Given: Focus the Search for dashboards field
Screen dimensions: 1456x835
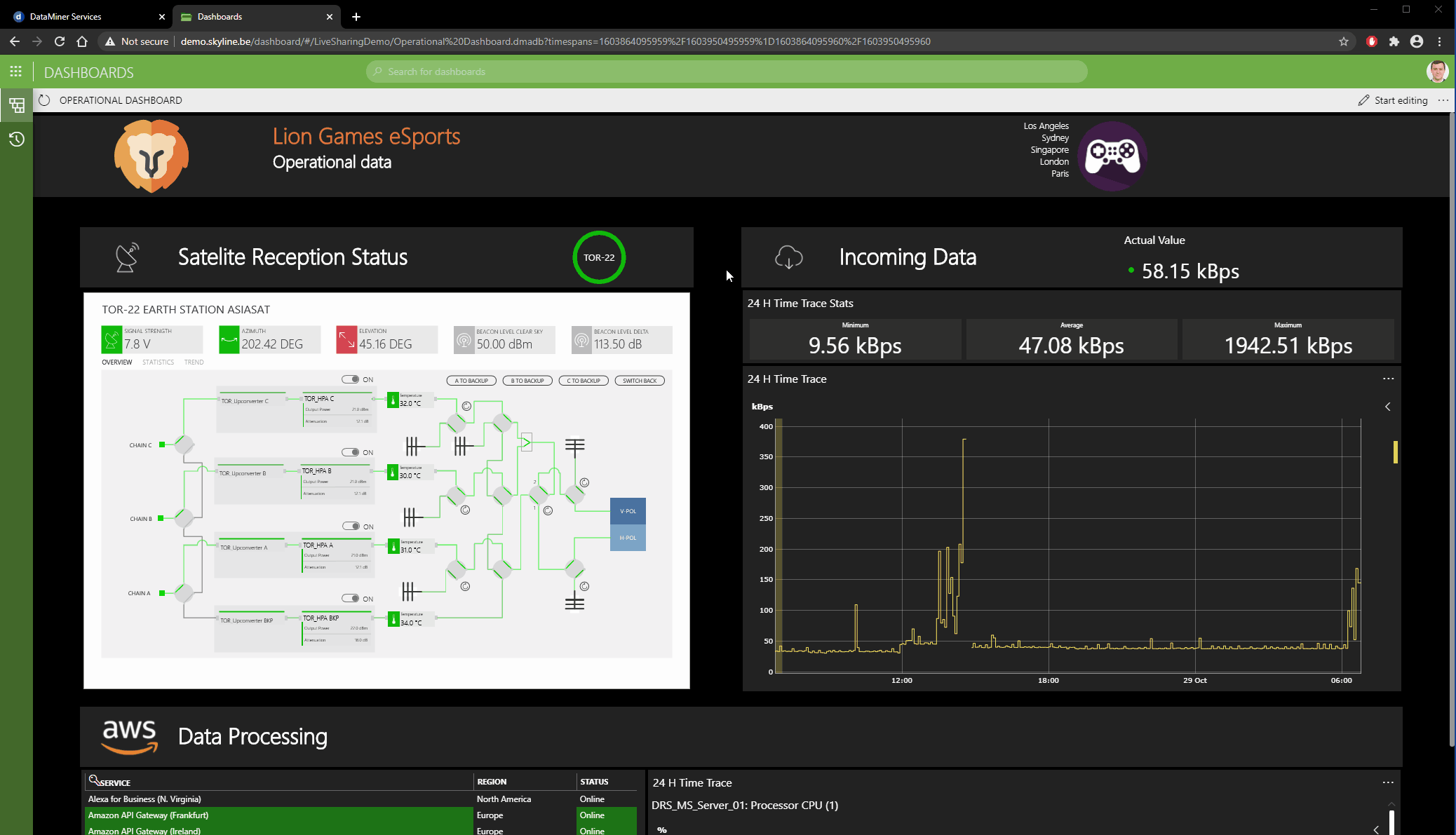Looking at the screenshot, I should (727, 72).
